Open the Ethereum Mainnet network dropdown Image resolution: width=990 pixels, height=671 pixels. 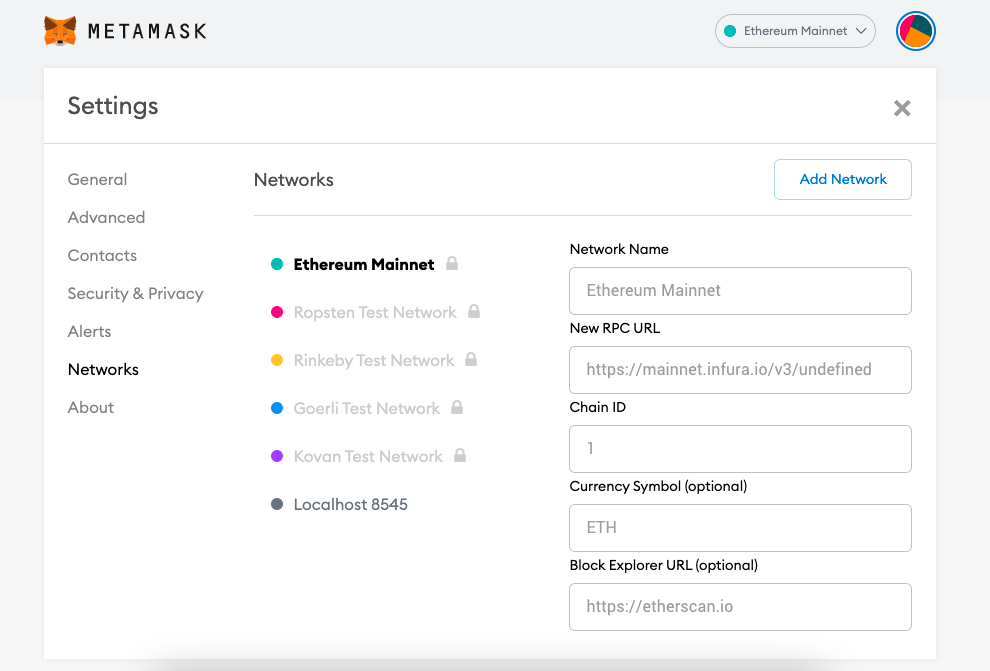point(795,31)
